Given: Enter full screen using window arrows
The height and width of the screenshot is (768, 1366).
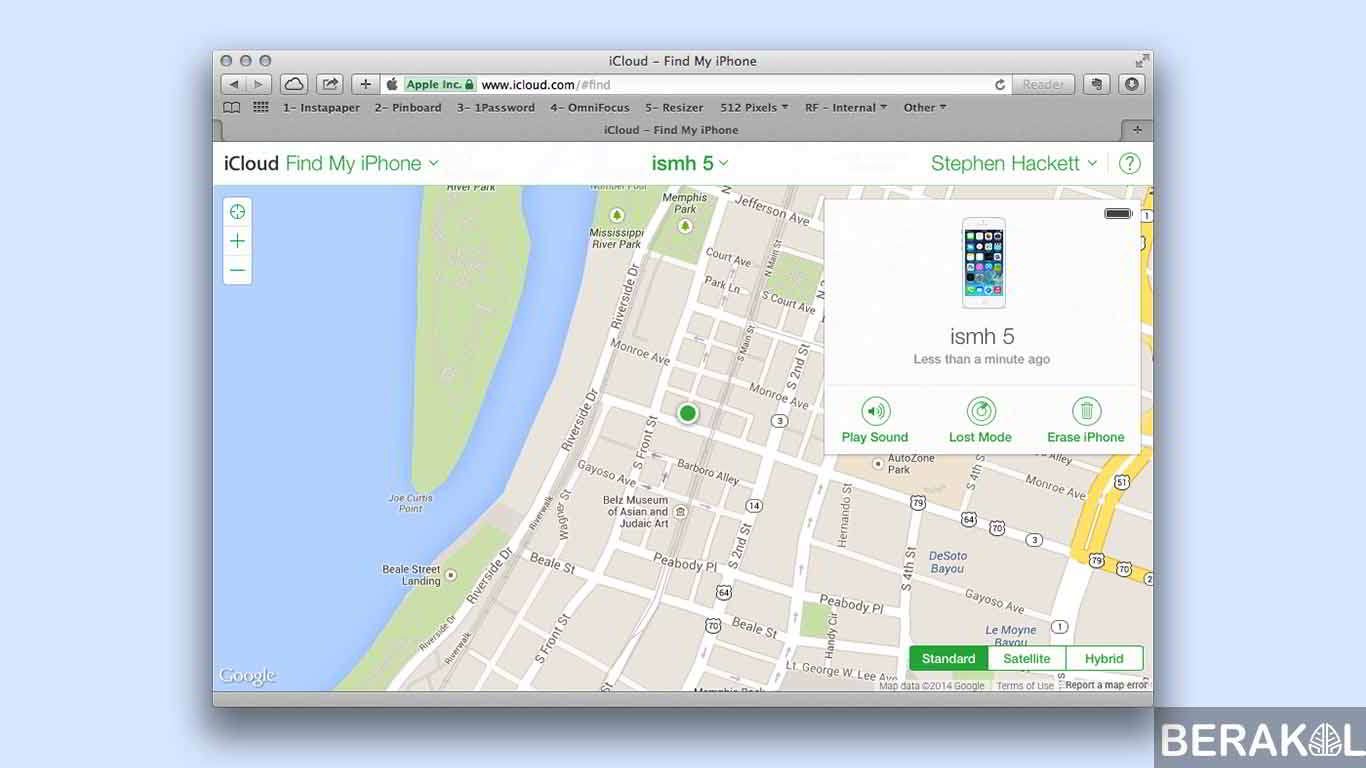Looking at the screenshot, I should [1142, 61].
